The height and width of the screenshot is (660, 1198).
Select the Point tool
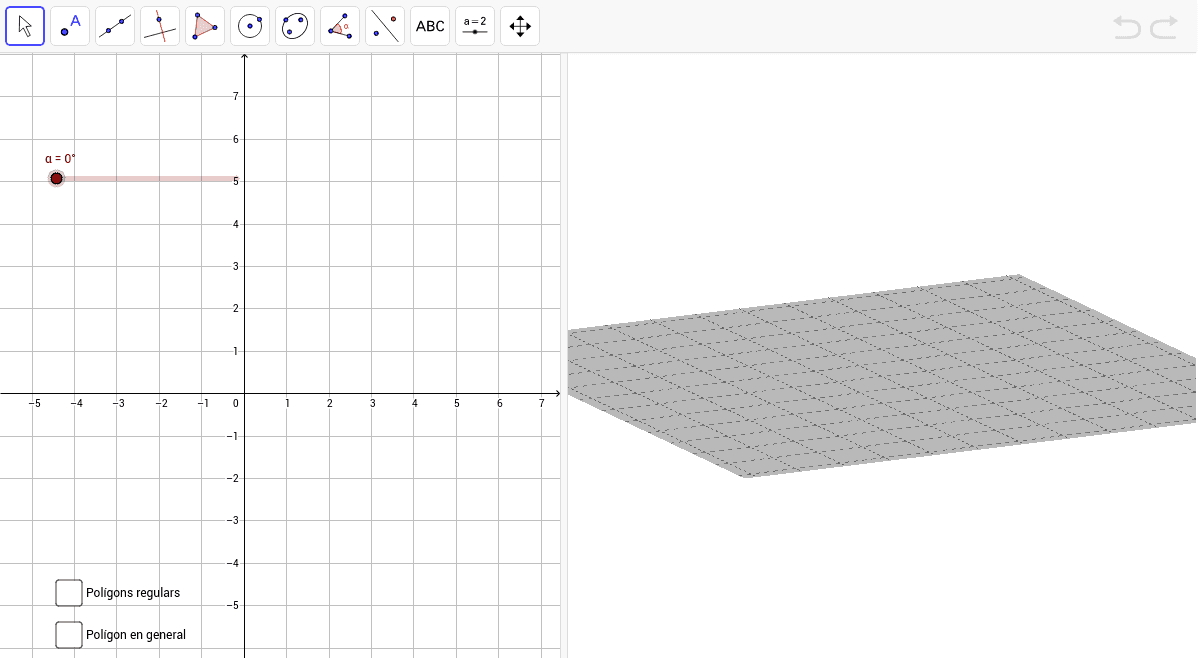coord(70,26)
